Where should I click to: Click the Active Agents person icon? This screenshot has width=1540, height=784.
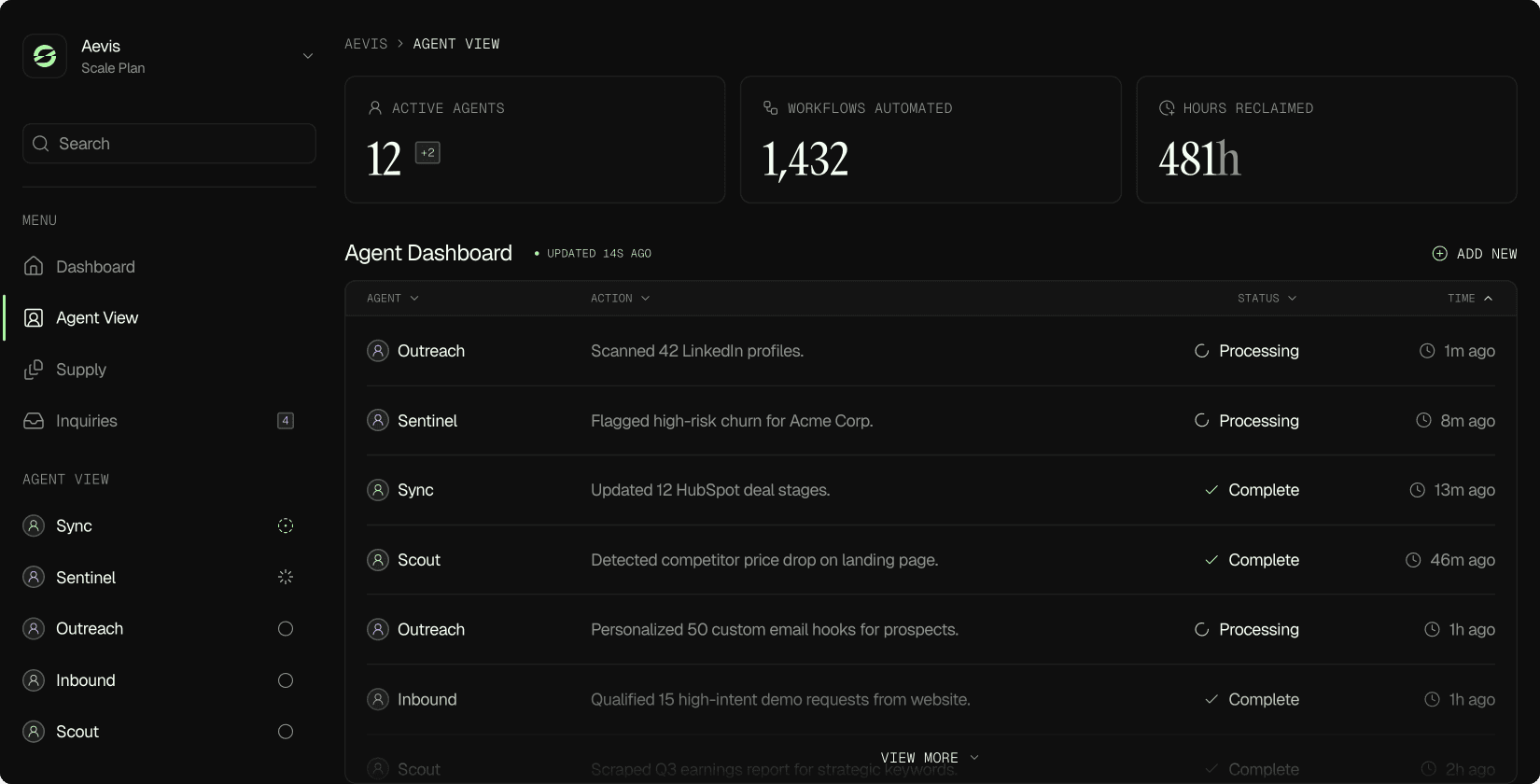coord(375,108)
